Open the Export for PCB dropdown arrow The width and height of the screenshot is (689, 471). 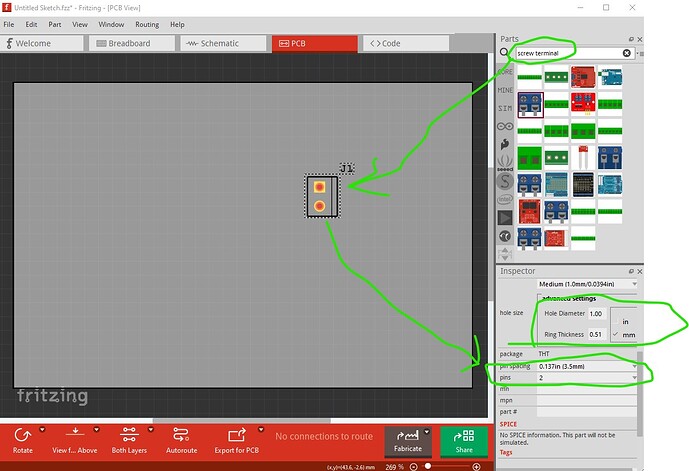tap(261, 429)
